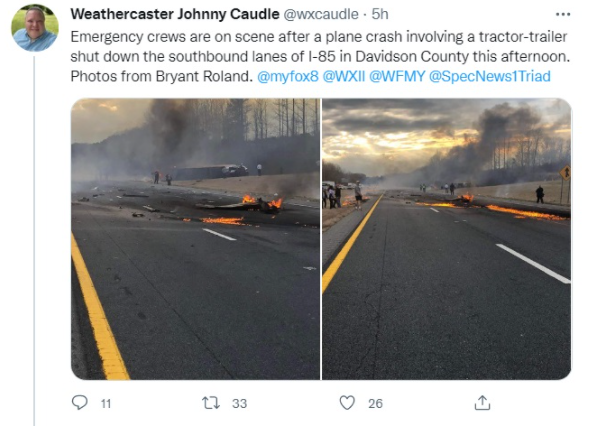Open the @wxcaudle handle
Screen dimensions: 599x427
tap(321, 15)
